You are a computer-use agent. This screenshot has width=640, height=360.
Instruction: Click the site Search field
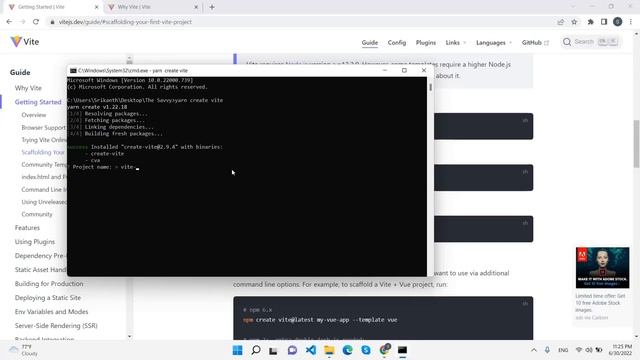tap(591, 42)
